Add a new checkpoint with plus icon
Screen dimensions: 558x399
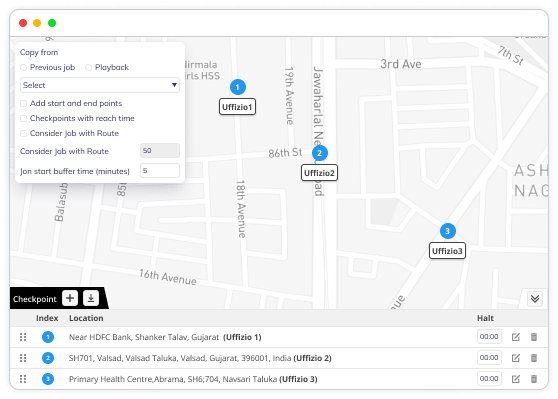click(70, 298)
